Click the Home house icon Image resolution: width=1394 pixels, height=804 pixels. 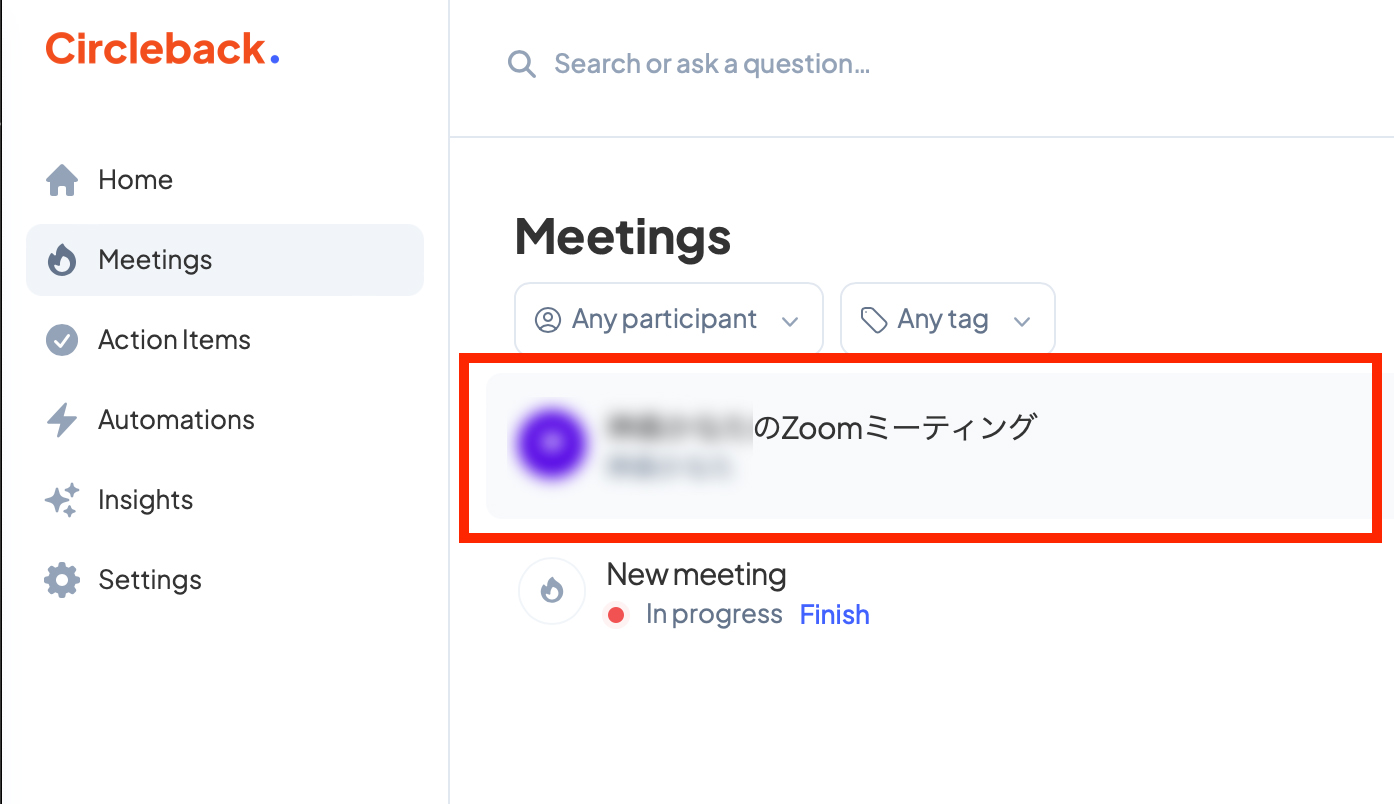point(62,180)
